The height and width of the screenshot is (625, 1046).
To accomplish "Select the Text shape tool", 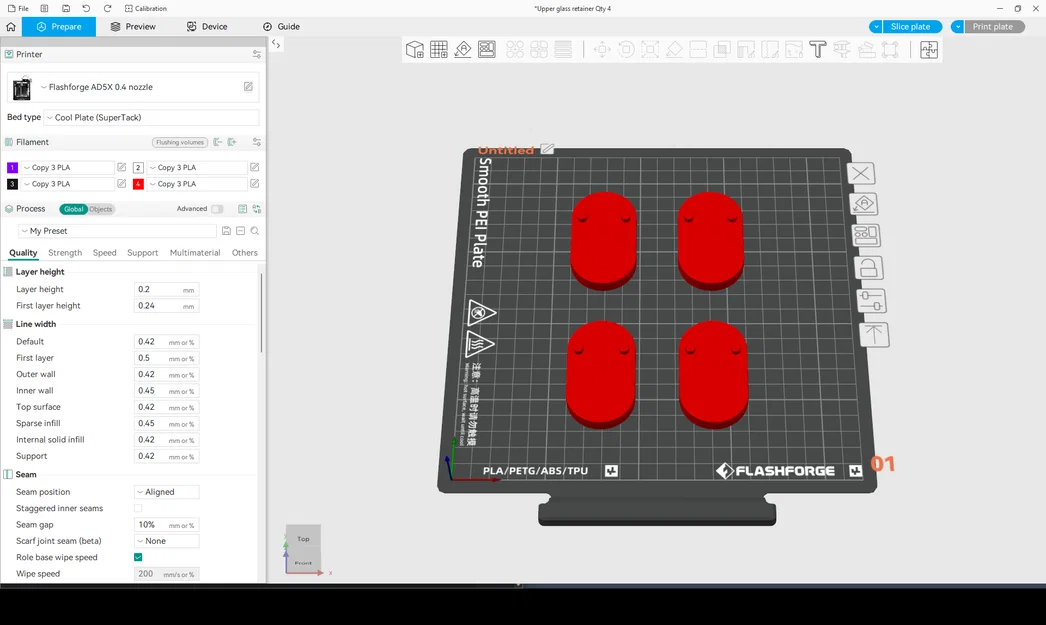I will pos(818,49).
